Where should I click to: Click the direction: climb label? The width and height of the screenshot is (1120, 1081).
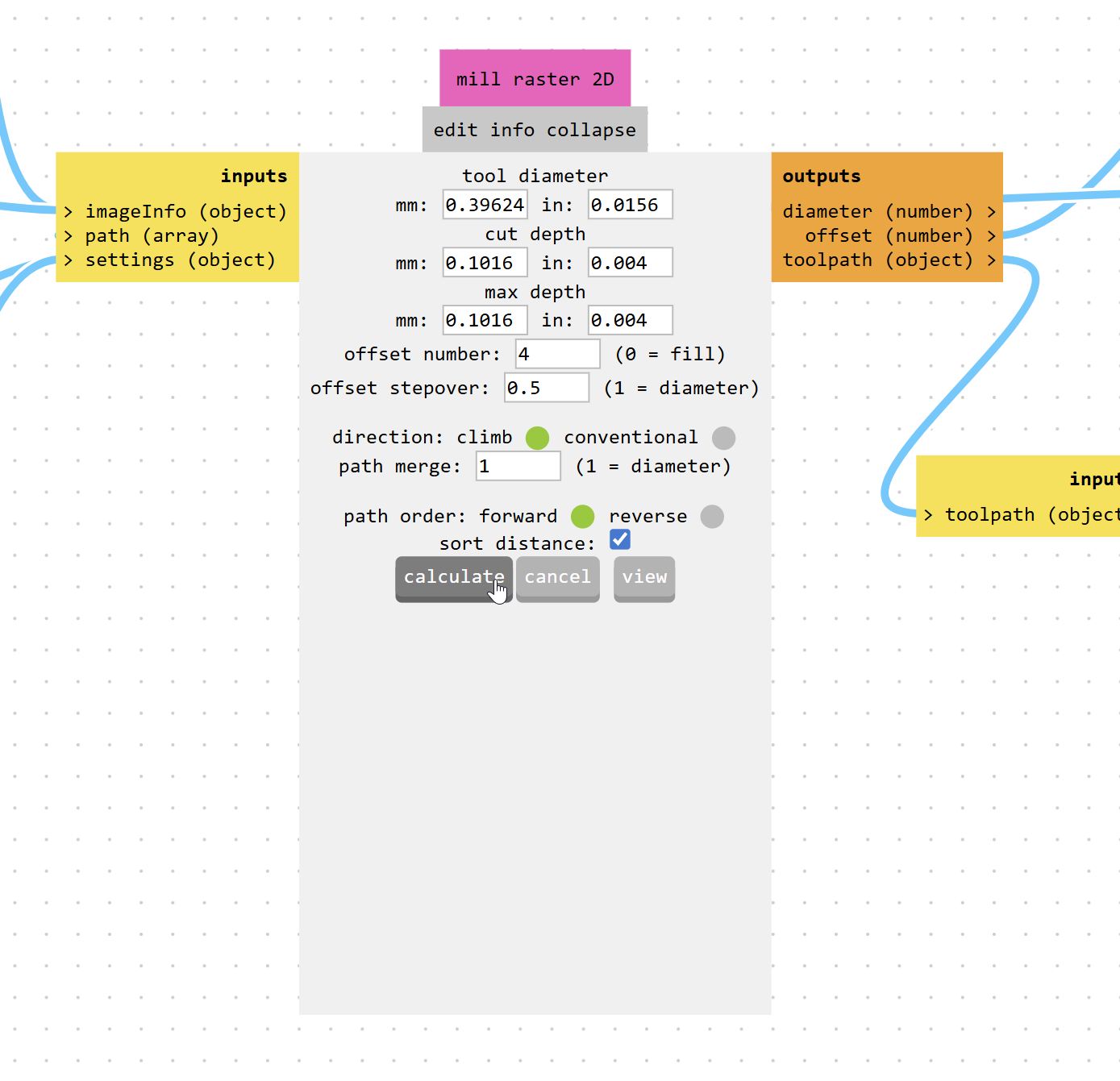point(423,437)
